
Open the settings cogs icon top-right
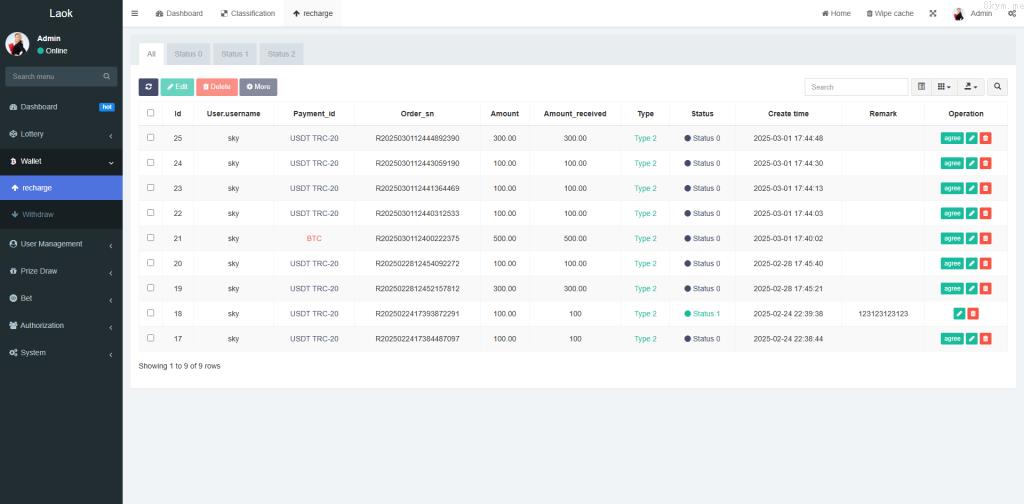[1012, 14]
